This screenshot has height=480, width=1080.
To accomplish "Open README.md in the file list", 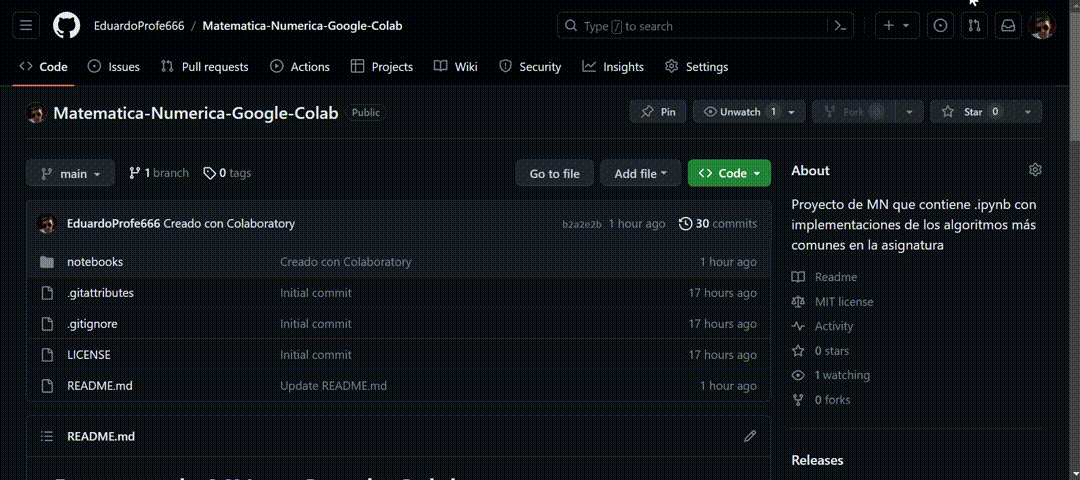I will pyautogui.click(x=100, y=386).
